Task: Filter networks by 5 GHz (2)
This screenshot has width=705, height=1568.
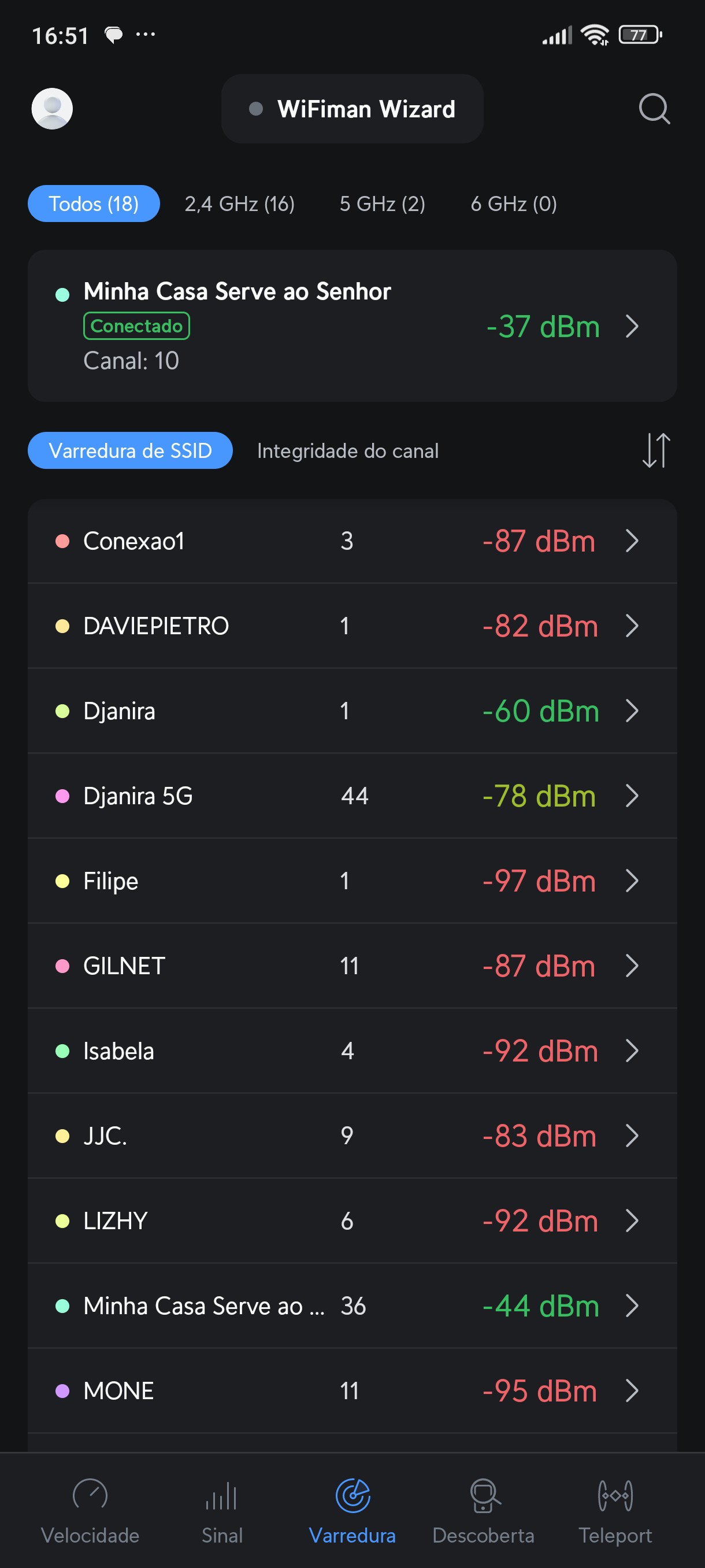Action: point(382,204)
